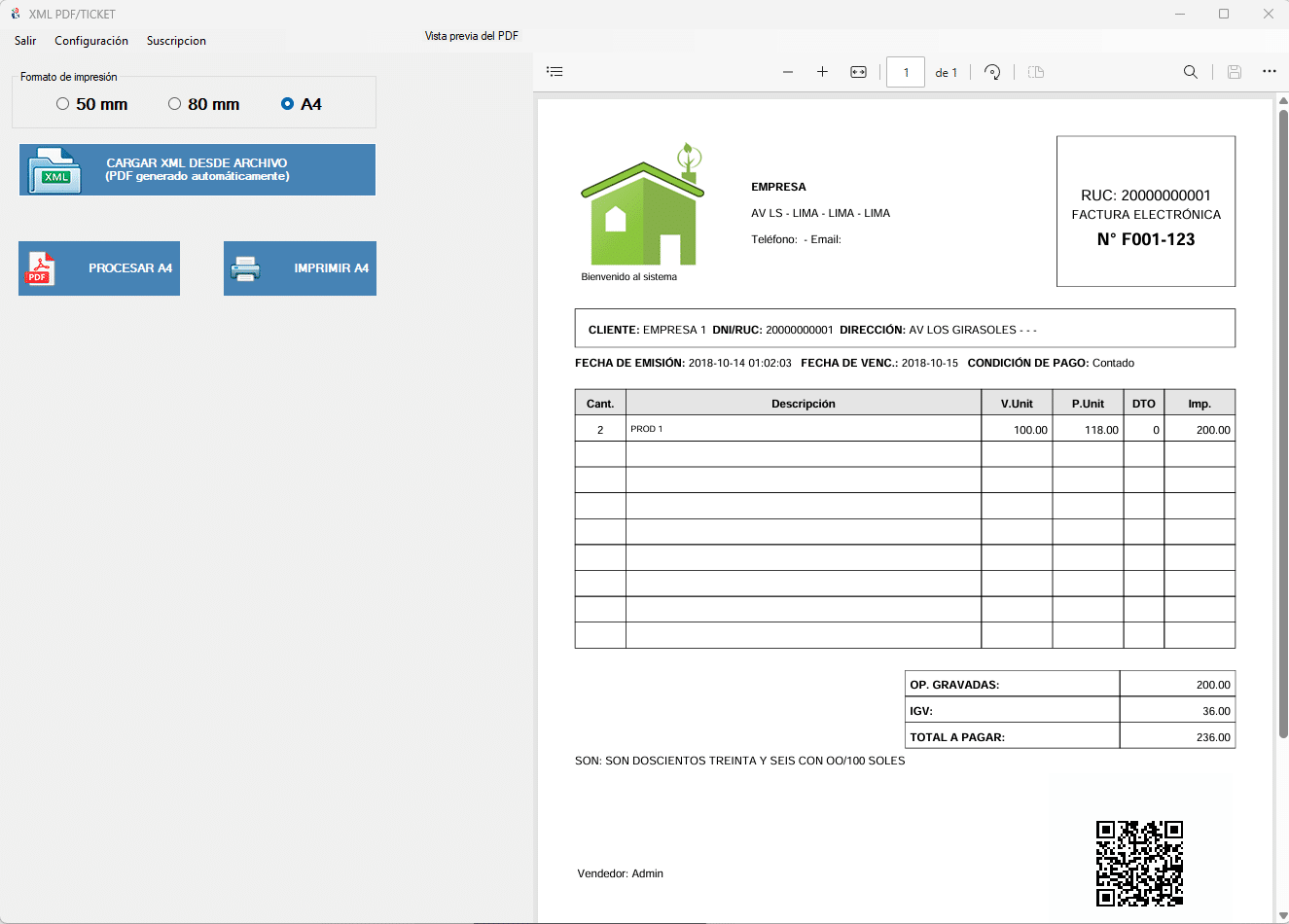Click Cargar XML desde archivo button

click(x=197, y=170)
